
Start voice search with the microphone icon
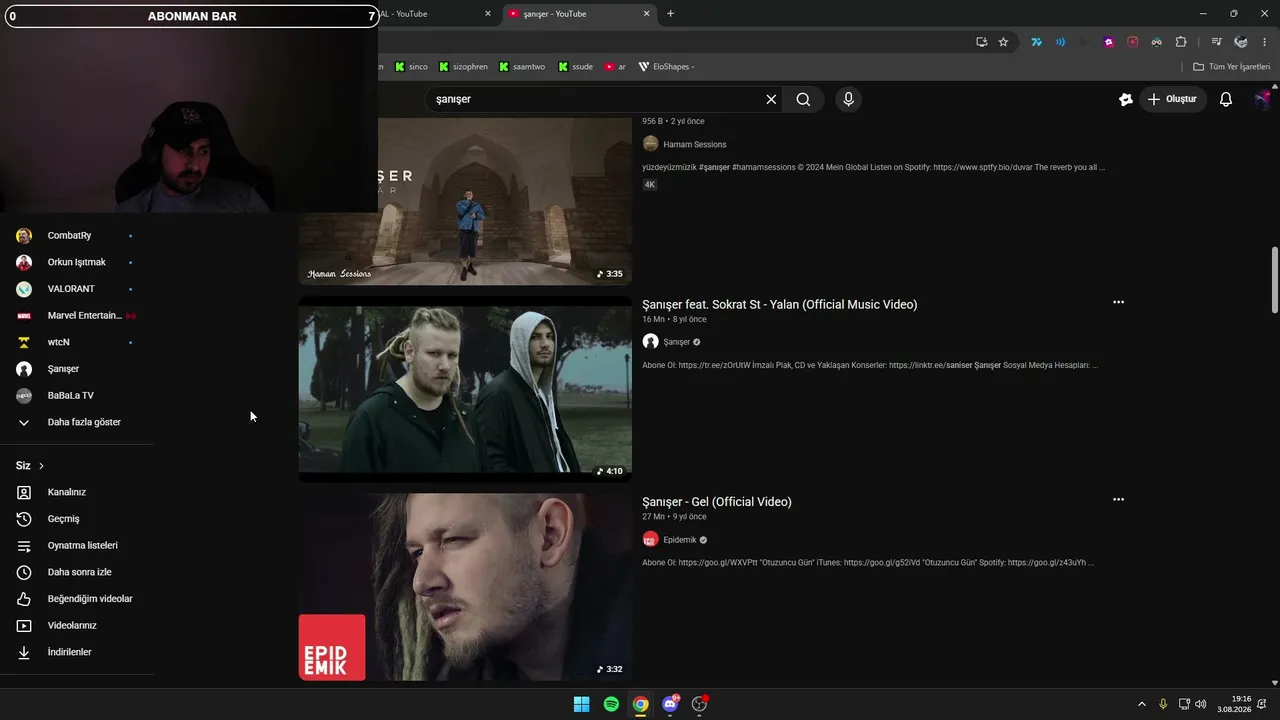pyautogui.click(x=848, y=99)
